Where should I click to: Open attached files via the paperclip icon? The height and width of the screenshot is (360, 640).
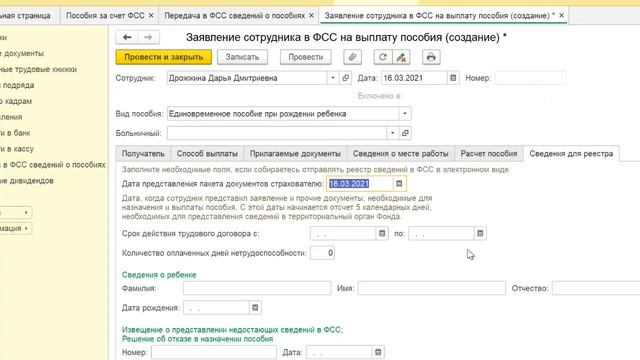352,57
